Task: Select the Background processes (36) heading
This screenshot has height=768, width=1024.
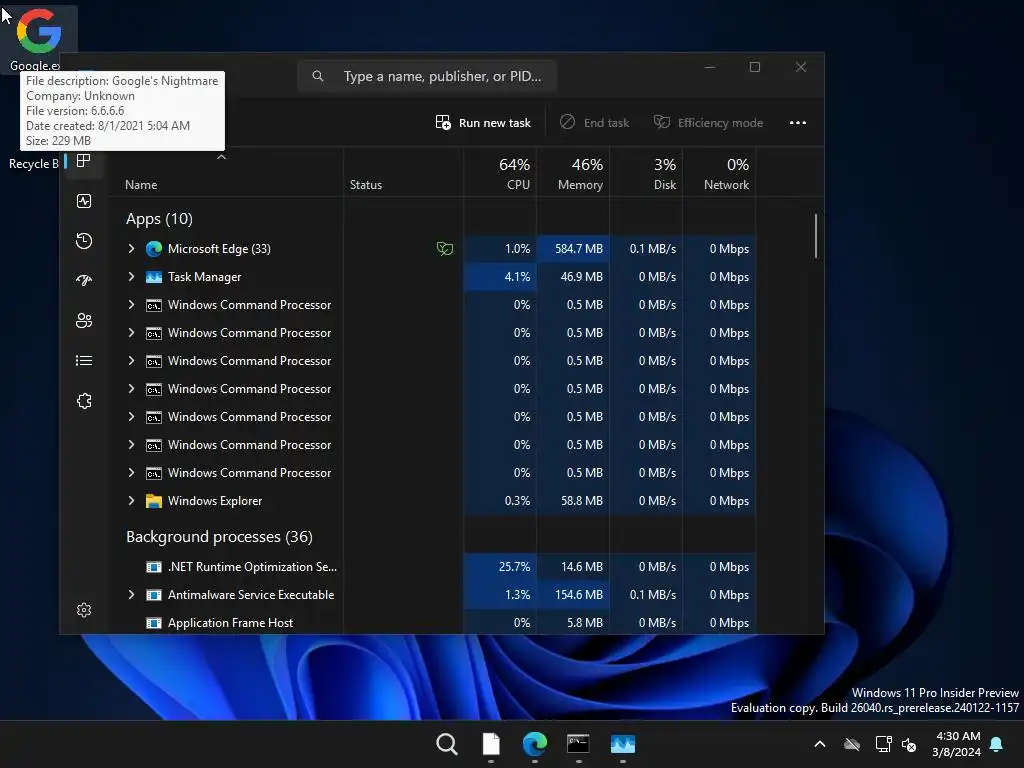Action: click(219, 537)
